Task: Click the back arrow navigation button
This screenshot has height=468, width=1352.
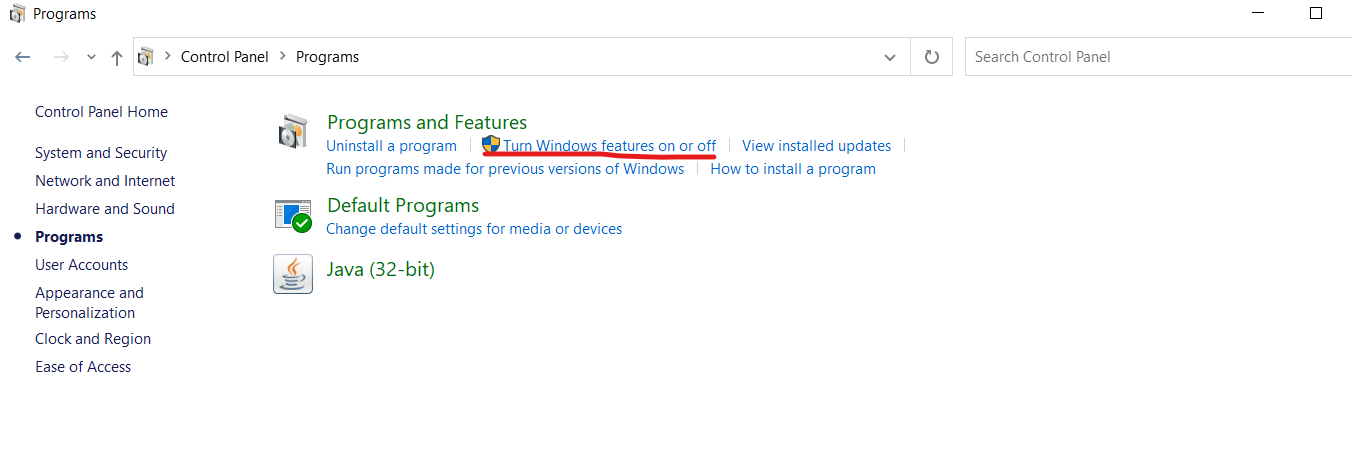Action: click(x=23, y=58)
